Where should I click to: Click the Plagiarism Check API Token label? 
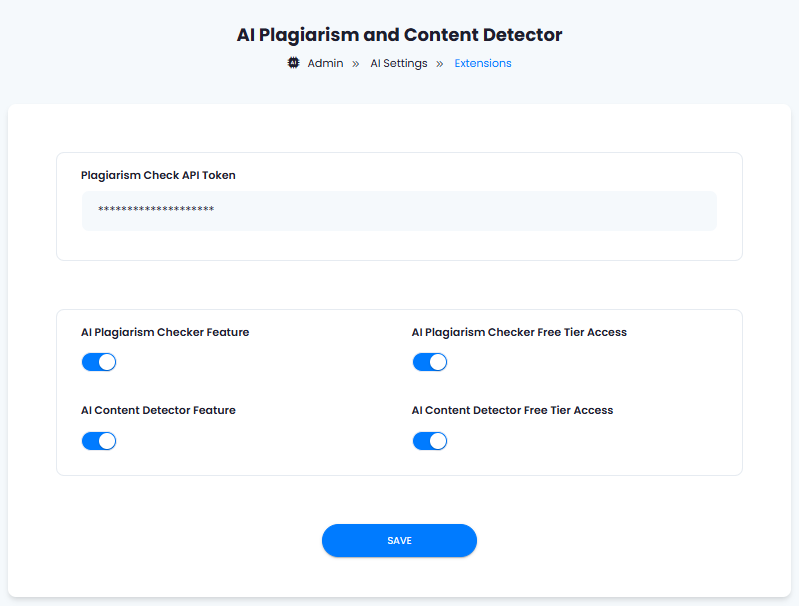pos(158,175)
